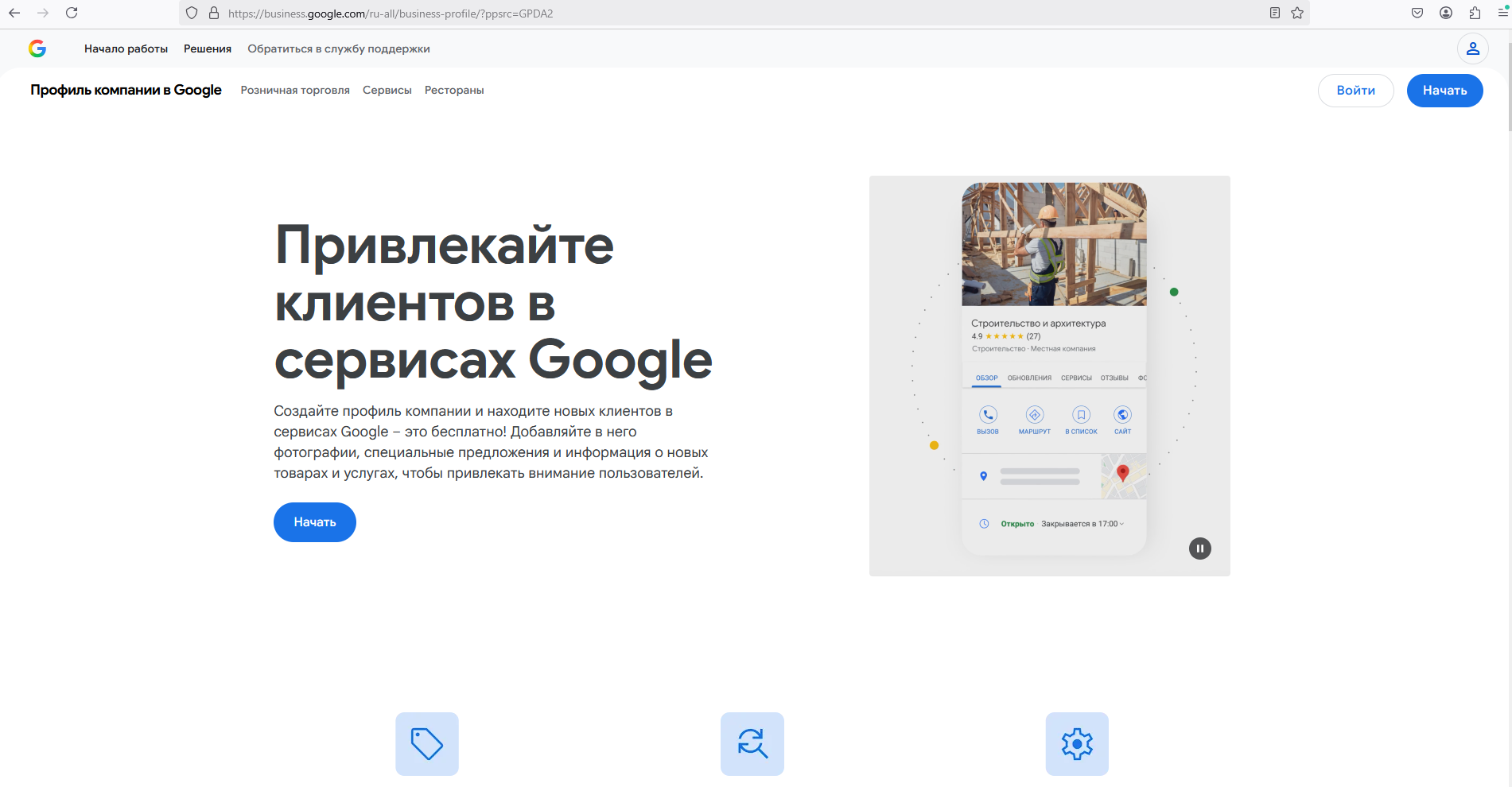The width and height of the screenshot is (1512, 787).
Task: Open the Firefox hamburger menu
Action: tap(1502, 13)
